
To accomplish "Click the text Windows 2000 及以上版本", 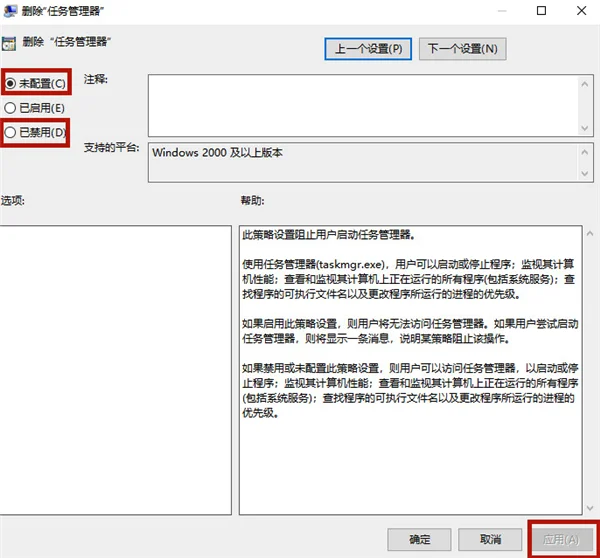I will pyautogui.click(x=217, y=153).
